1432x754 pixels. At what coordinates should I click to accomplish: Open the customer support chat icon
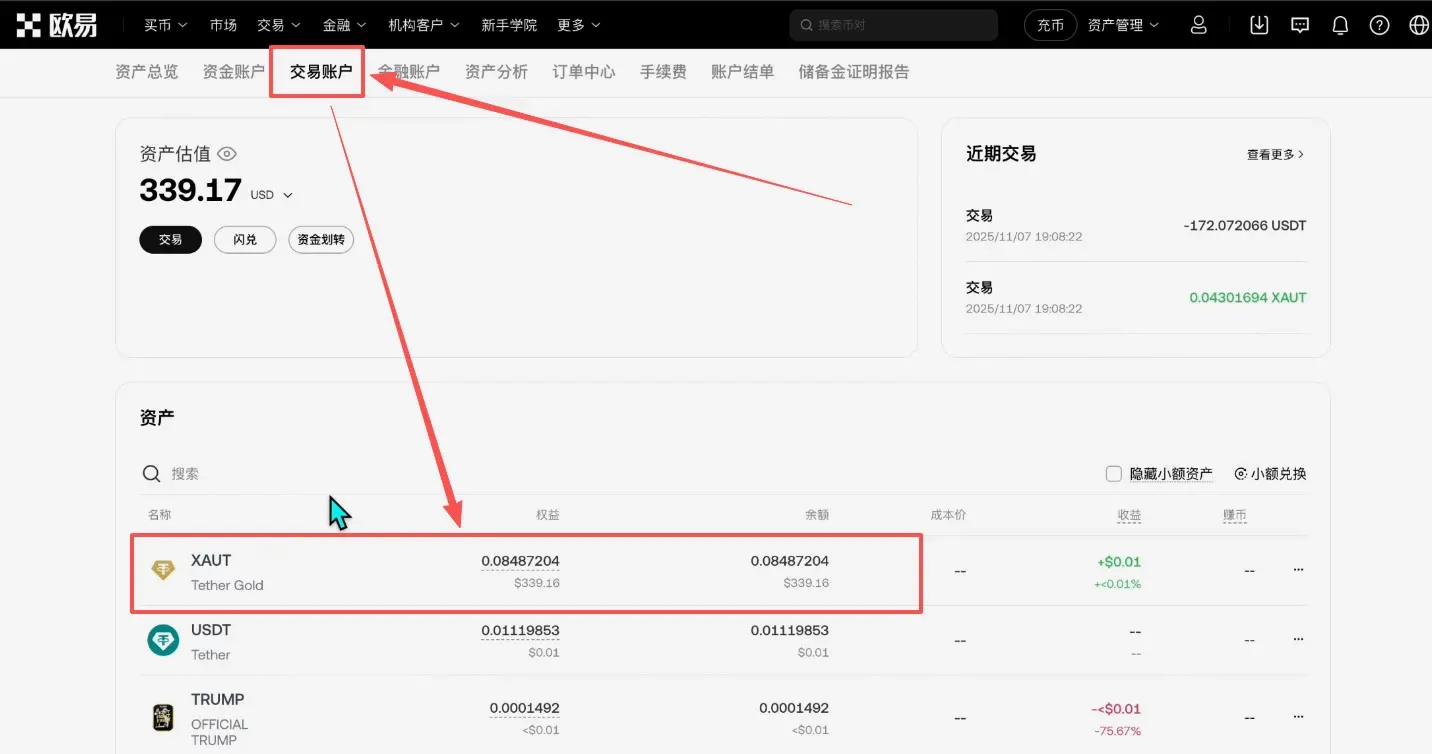pyautogui.click(x=1300, y=24)
